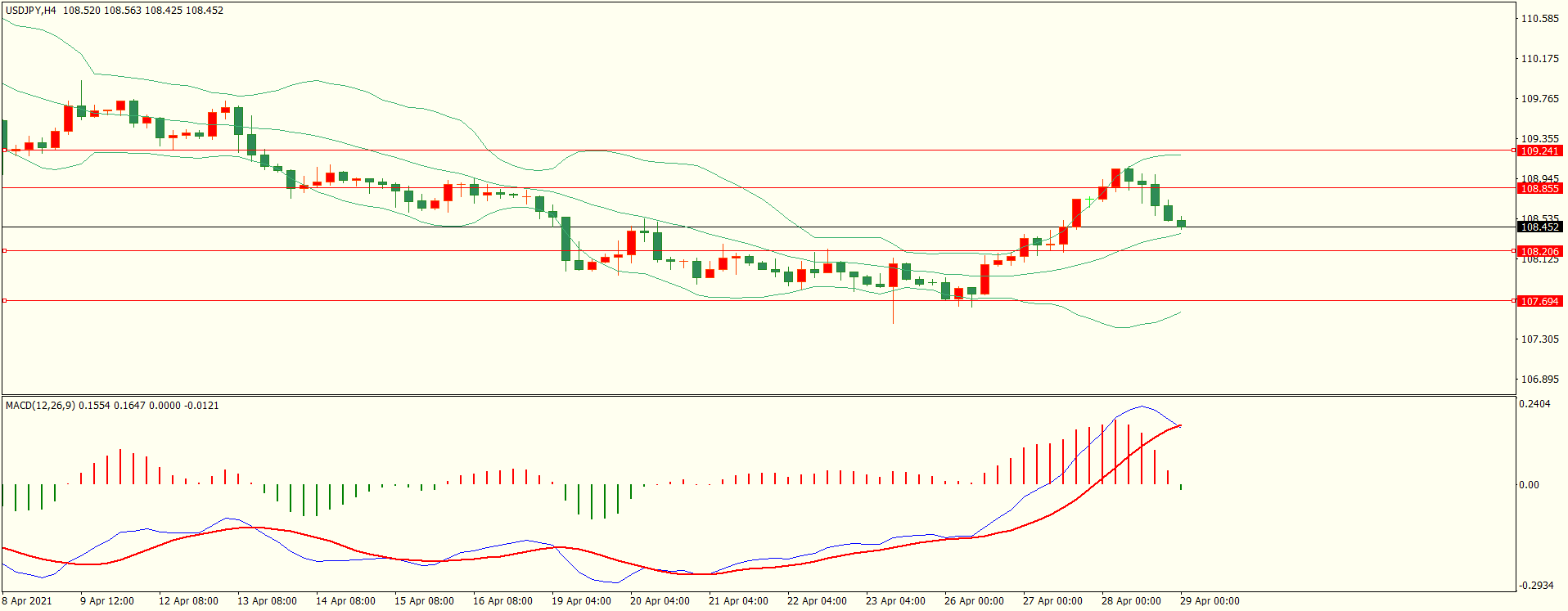Click the 19 Apr 04:00 time label
Viewport: 1568px width, 611px height.
pos(581,601)
